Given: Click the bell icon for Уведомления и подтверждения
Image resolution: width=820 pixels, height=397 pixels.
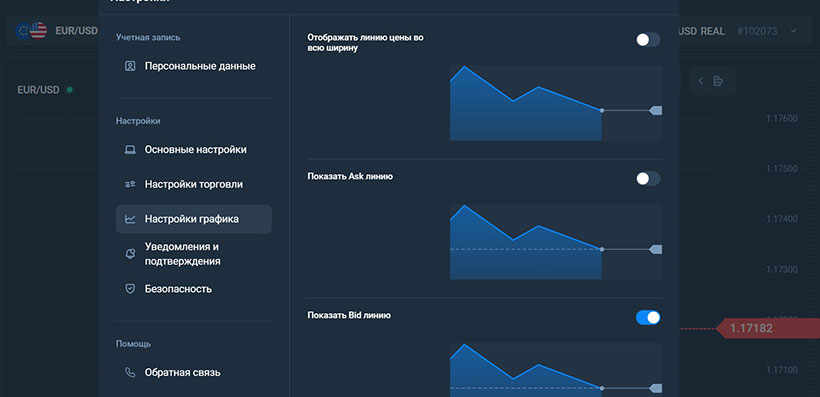Looking at the screenshot, I should click(130, 254).
